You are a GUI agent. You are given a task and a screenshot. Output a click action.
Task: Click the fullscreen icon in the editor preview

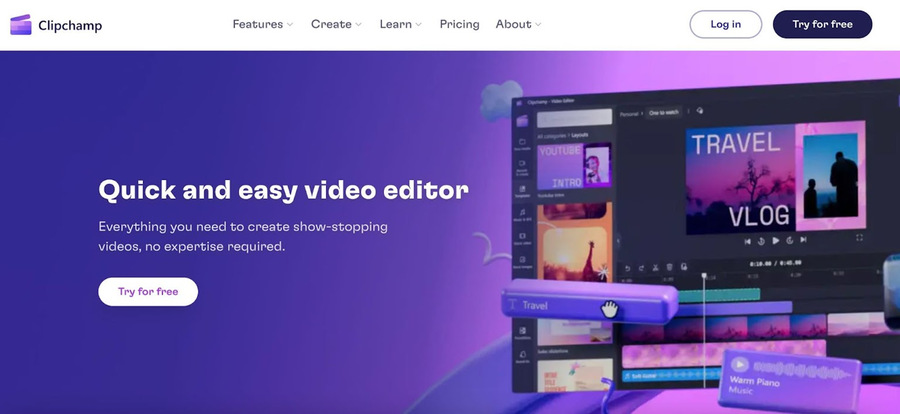click(x=859, y=238)
